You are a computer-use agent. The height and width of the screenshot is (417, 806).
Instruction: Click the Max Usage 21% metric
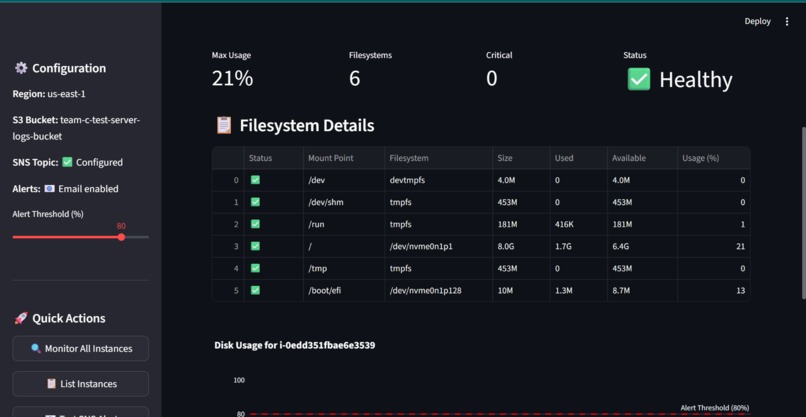click(x=232, y=78)
